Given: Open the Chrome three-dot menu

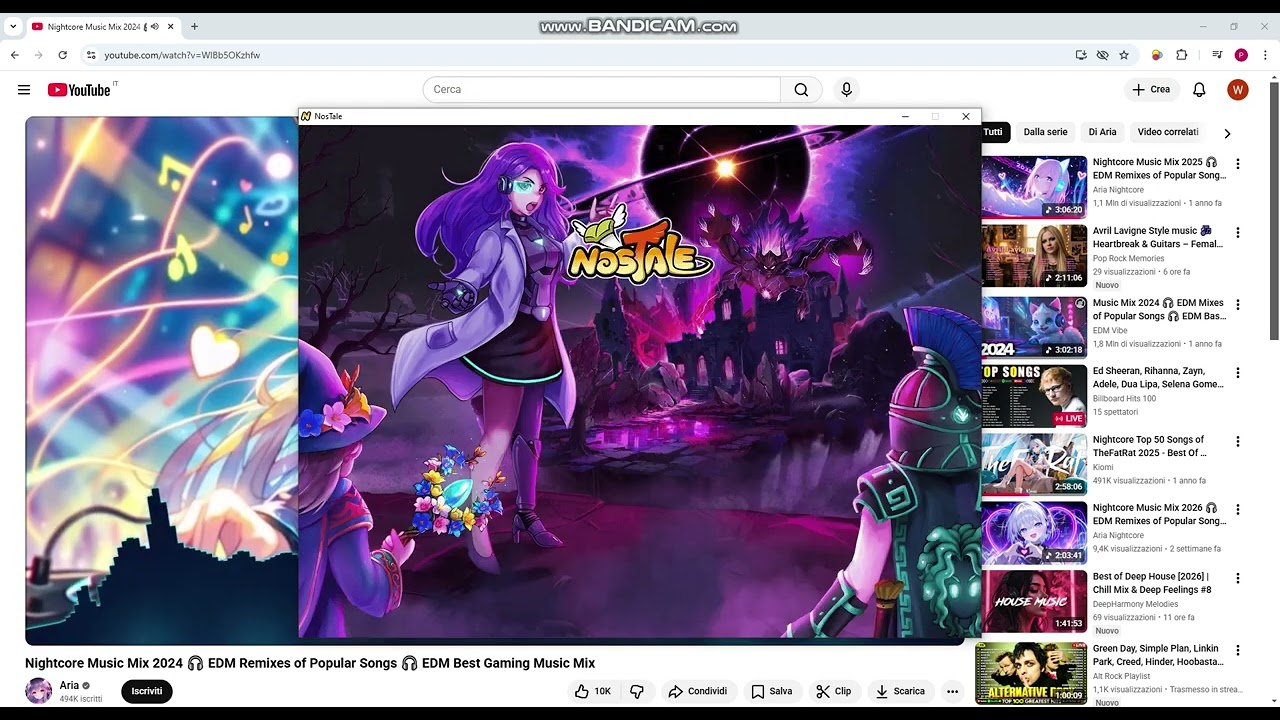Looking at the screenshot, I should [x=1265, y=55].
